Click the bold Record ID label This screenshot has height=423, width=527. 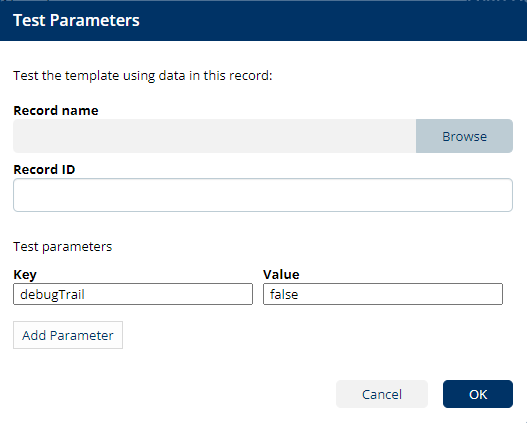44,170
